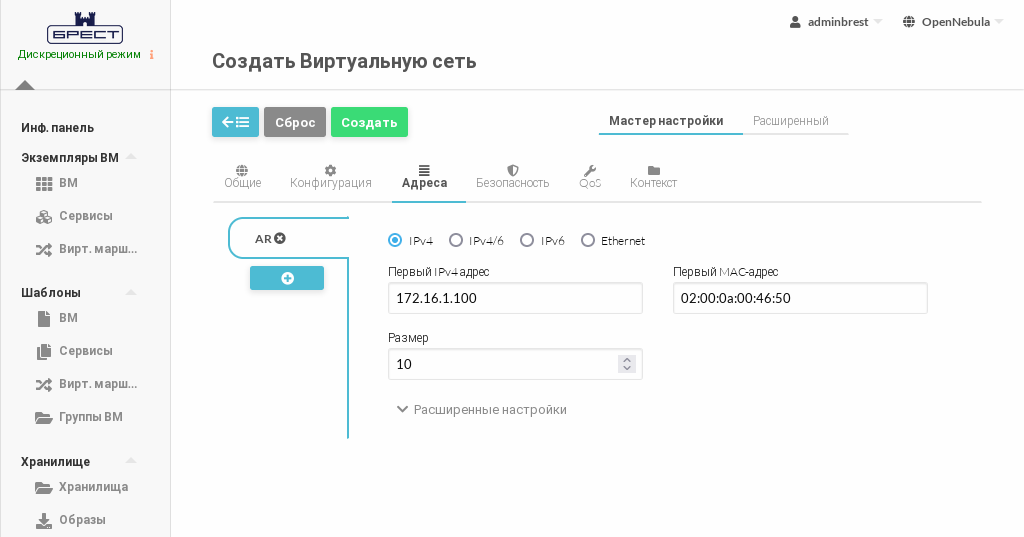Add a new address range with plus button
This screenshot has height=537, width=1024.
(287, 278)
